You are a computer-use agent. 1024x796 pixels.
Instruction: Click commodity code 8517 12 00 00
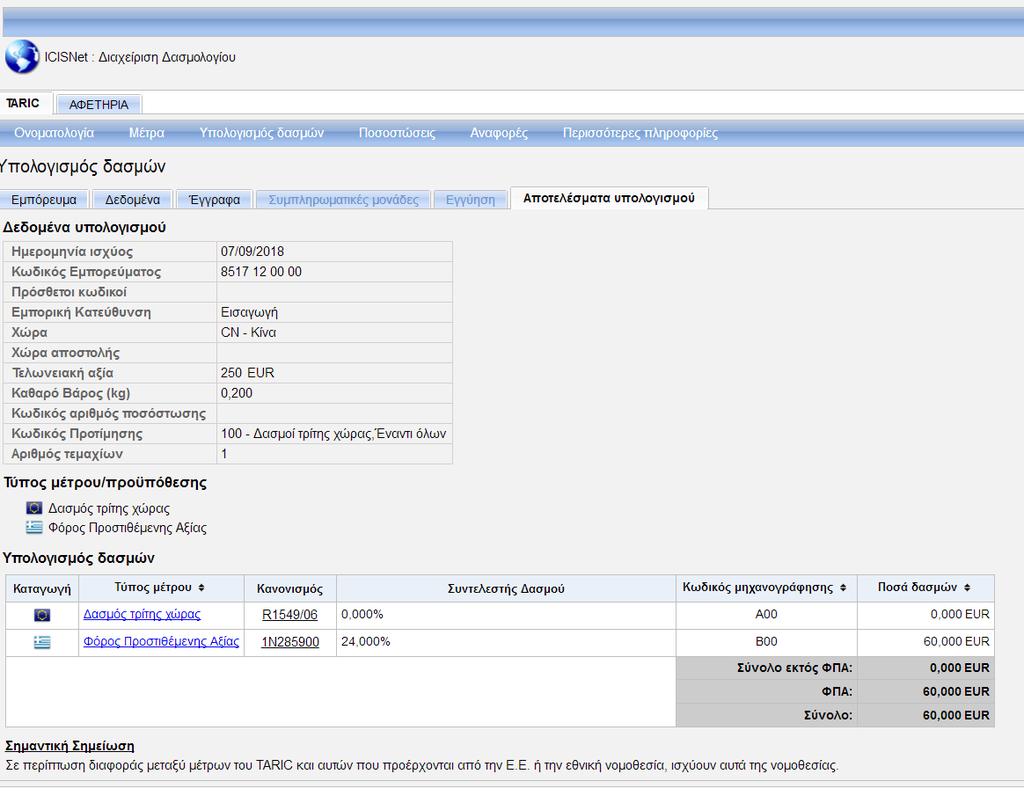(x=261, y=272)
